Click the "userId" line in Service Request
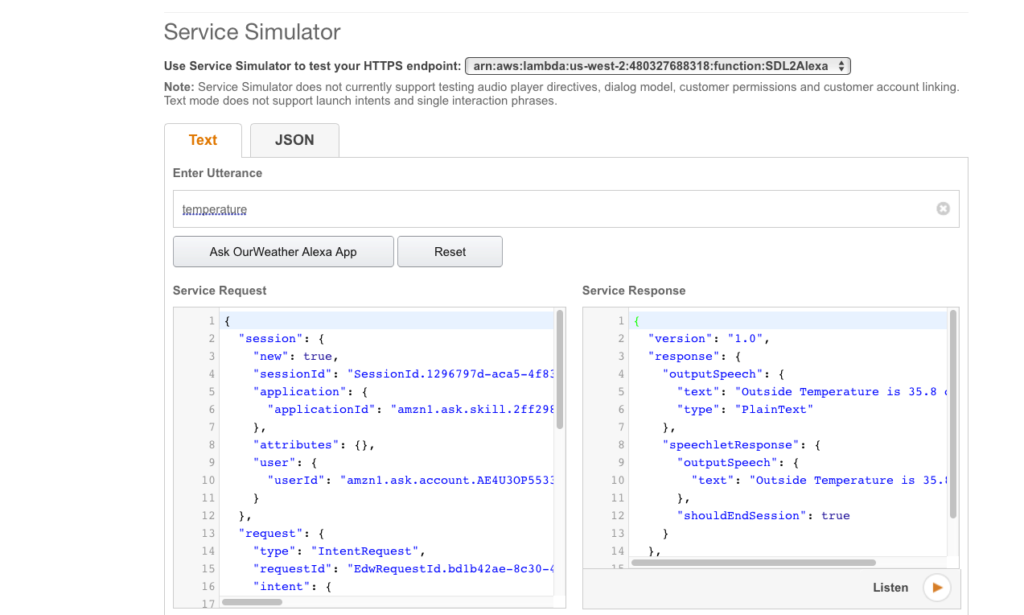 click(x=411, y=480)
